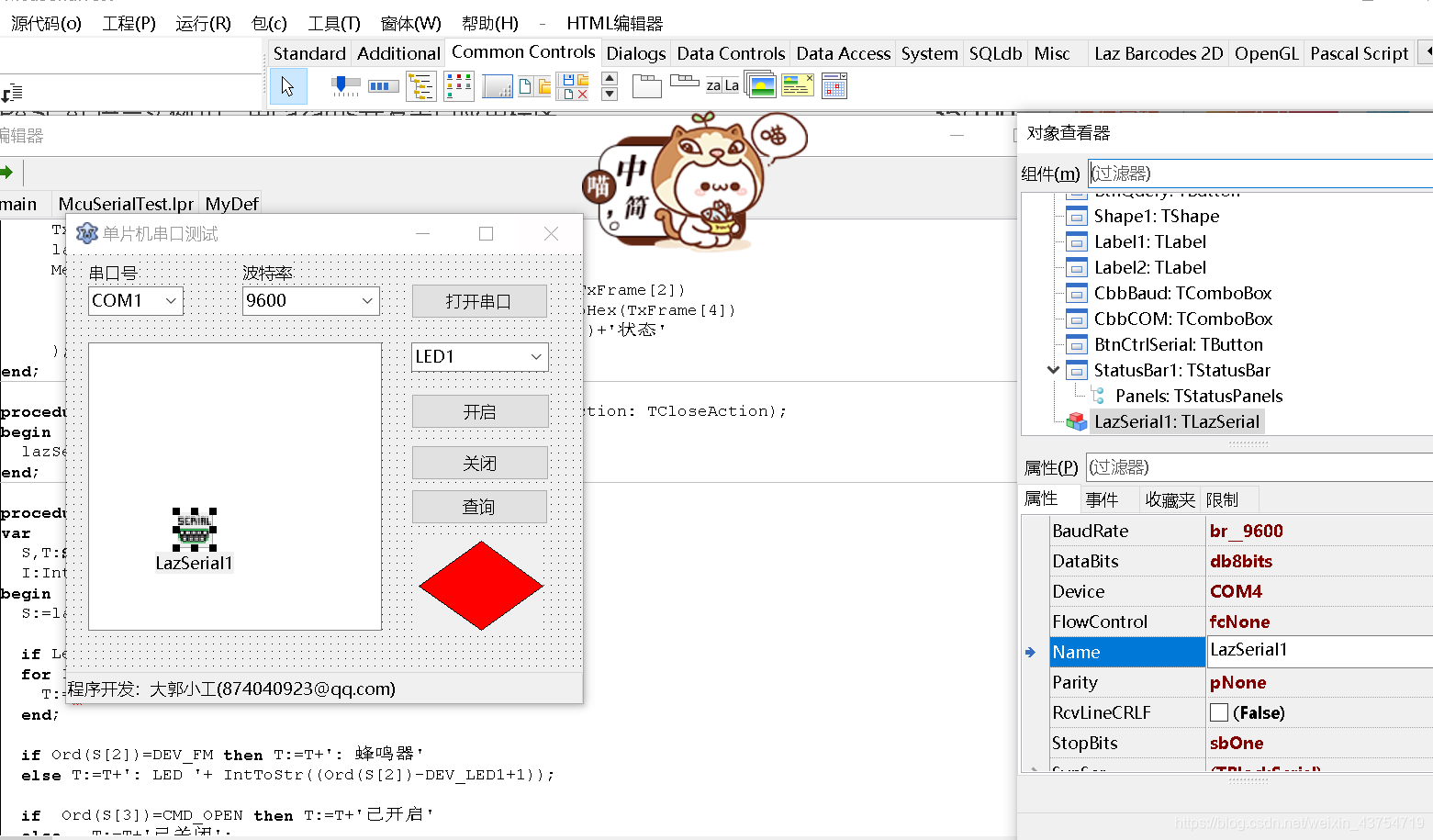
Task: Pick the TPageControl component icon
Action: click(646, 86)
